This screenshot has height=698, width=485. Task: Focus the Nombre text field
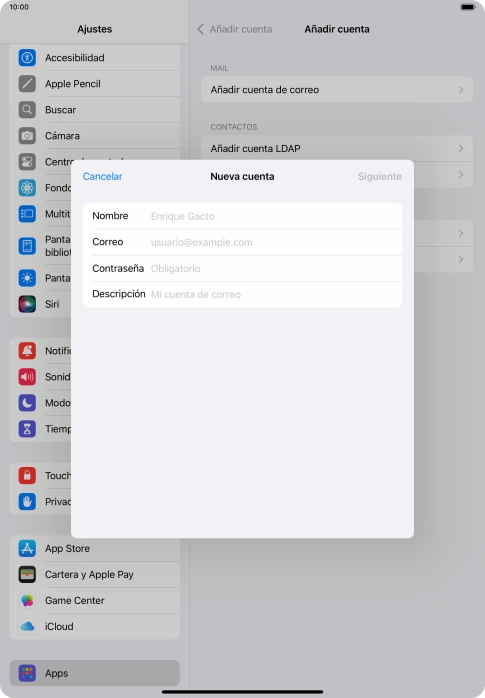point(242,216)
